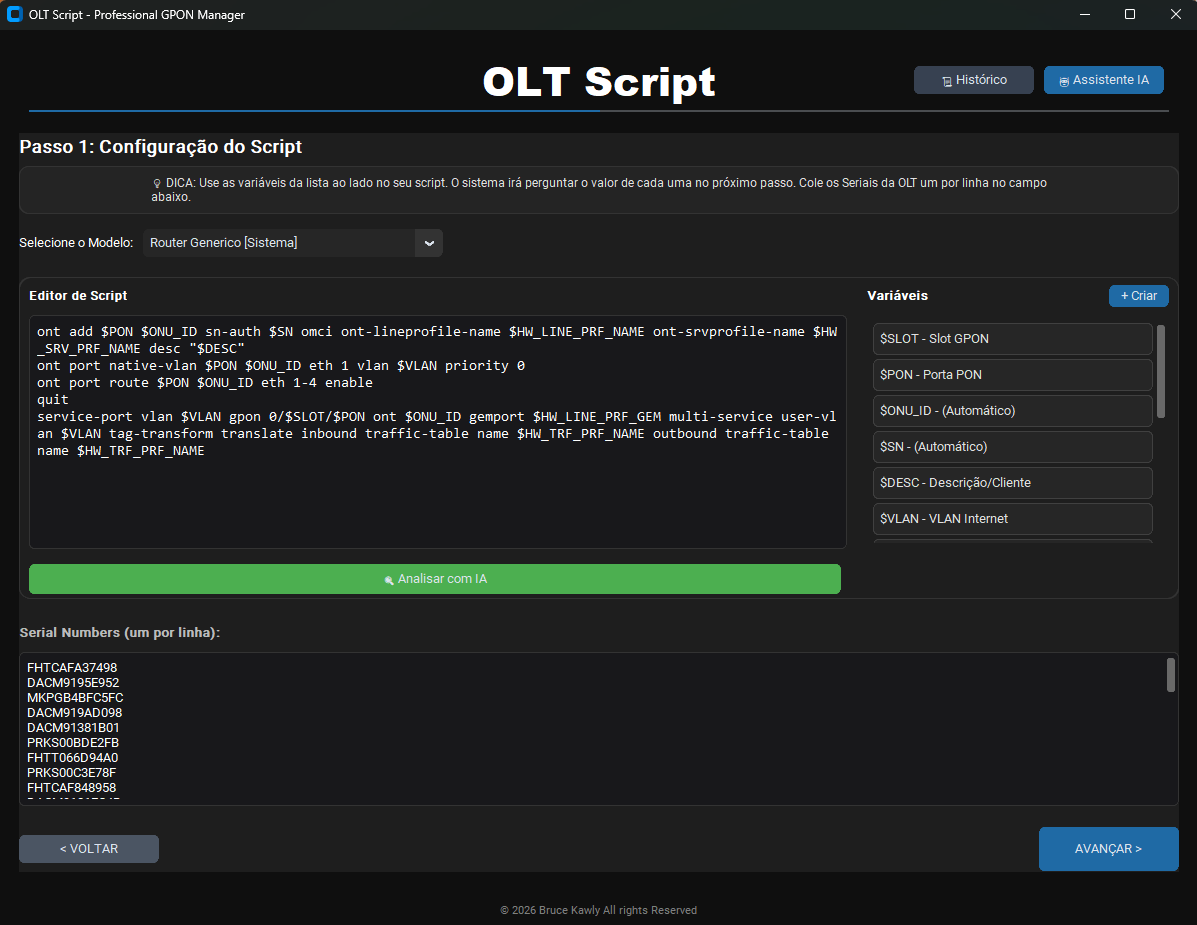Click the Serial Numbers scrollbar thumb

click(1170, 675)
